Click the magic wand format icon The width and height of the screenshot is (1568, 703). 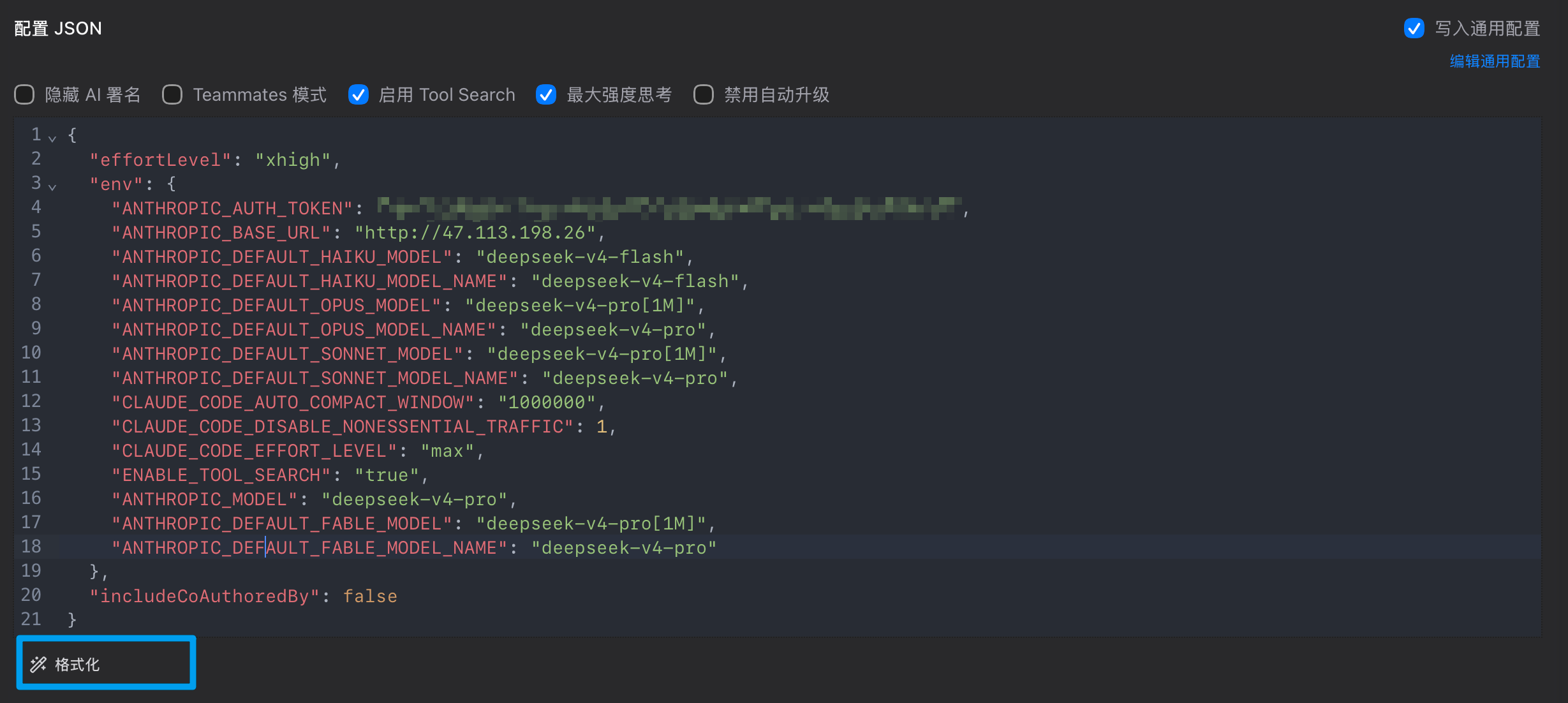coord(38,664)
